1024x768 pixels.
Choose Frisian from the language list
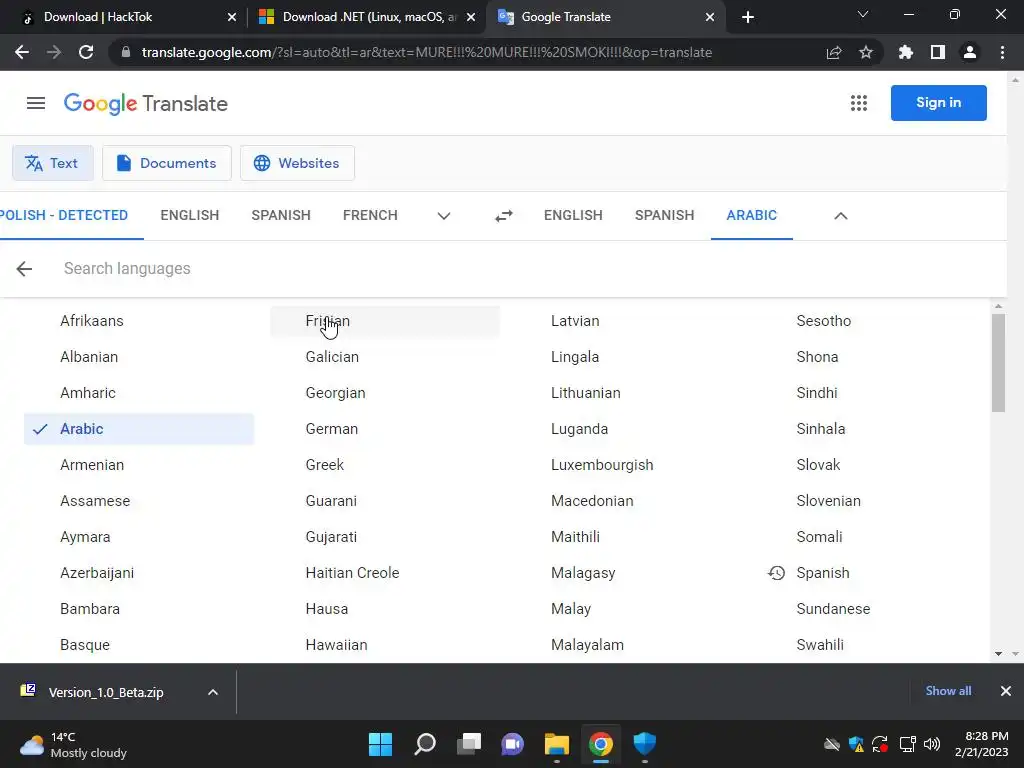tap(385, 321)
